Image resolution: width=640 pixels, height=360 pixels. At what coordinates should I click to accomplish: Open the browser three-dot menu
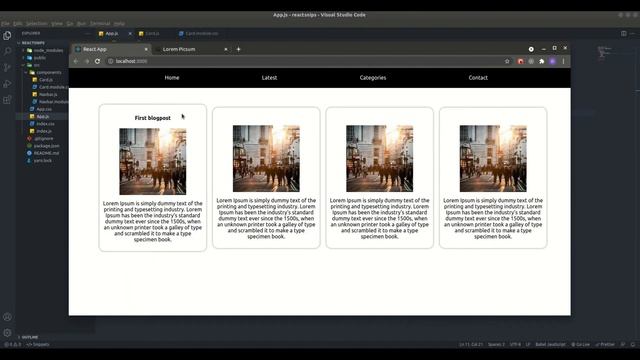[563, 61]
